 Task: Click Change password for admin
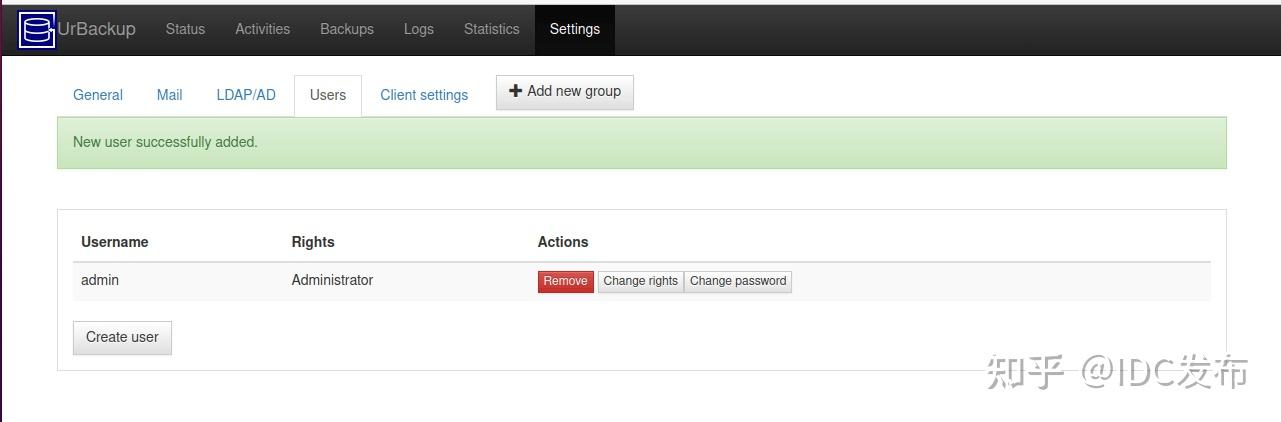[738, 281]
